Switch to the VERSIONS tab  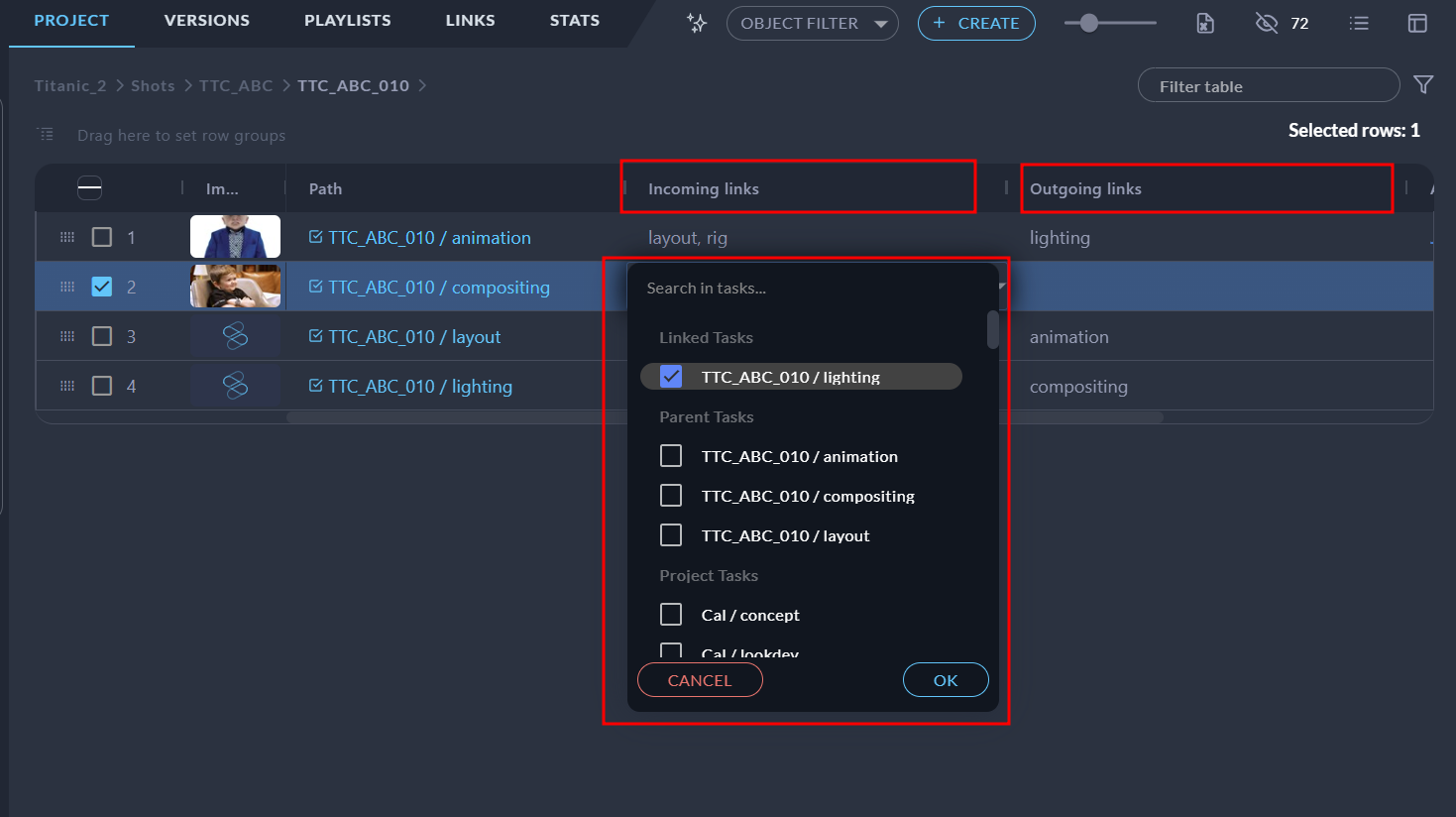(207, 21)
